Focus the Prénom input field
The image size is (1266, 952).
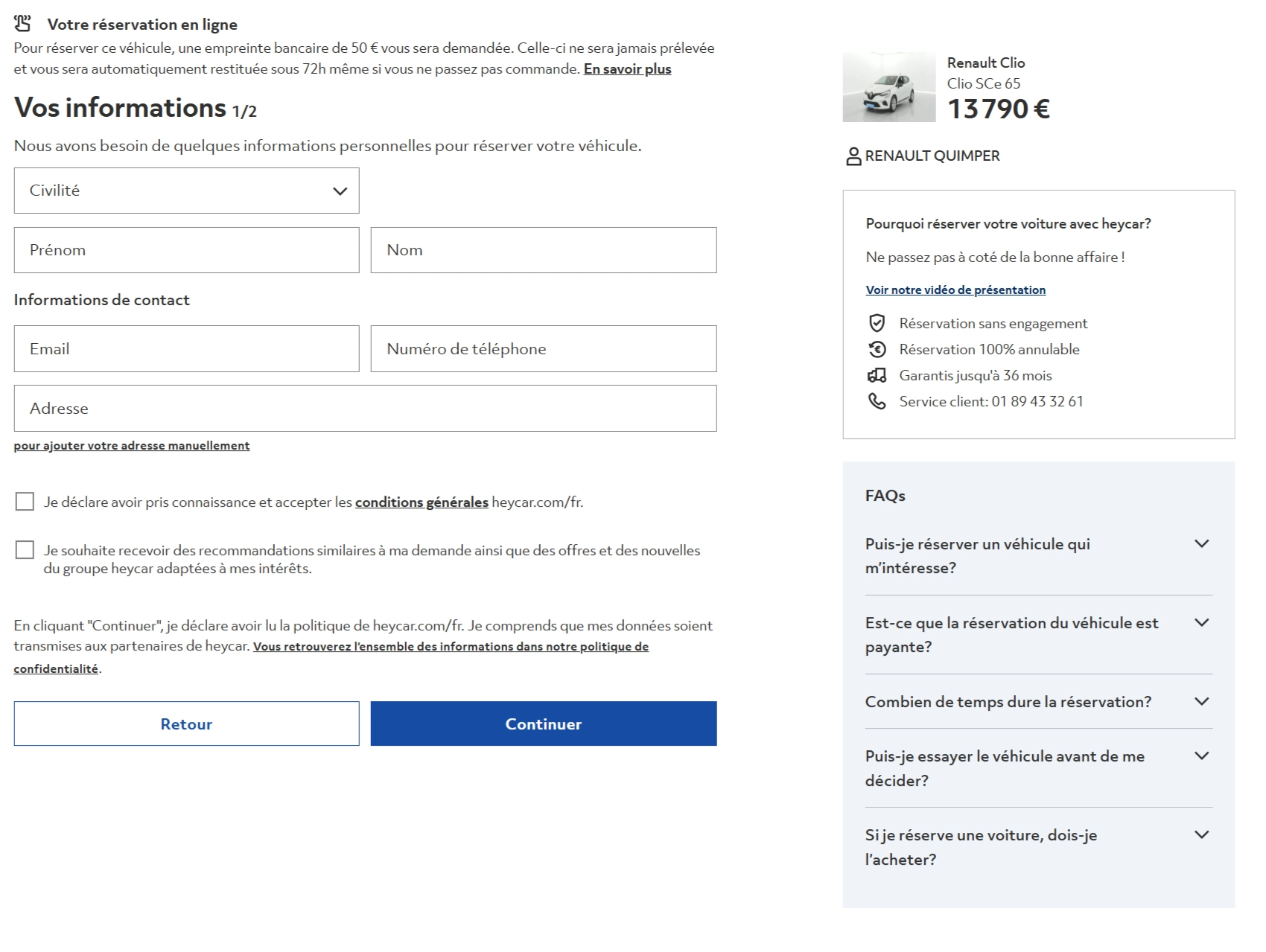[x=186, y=250]
